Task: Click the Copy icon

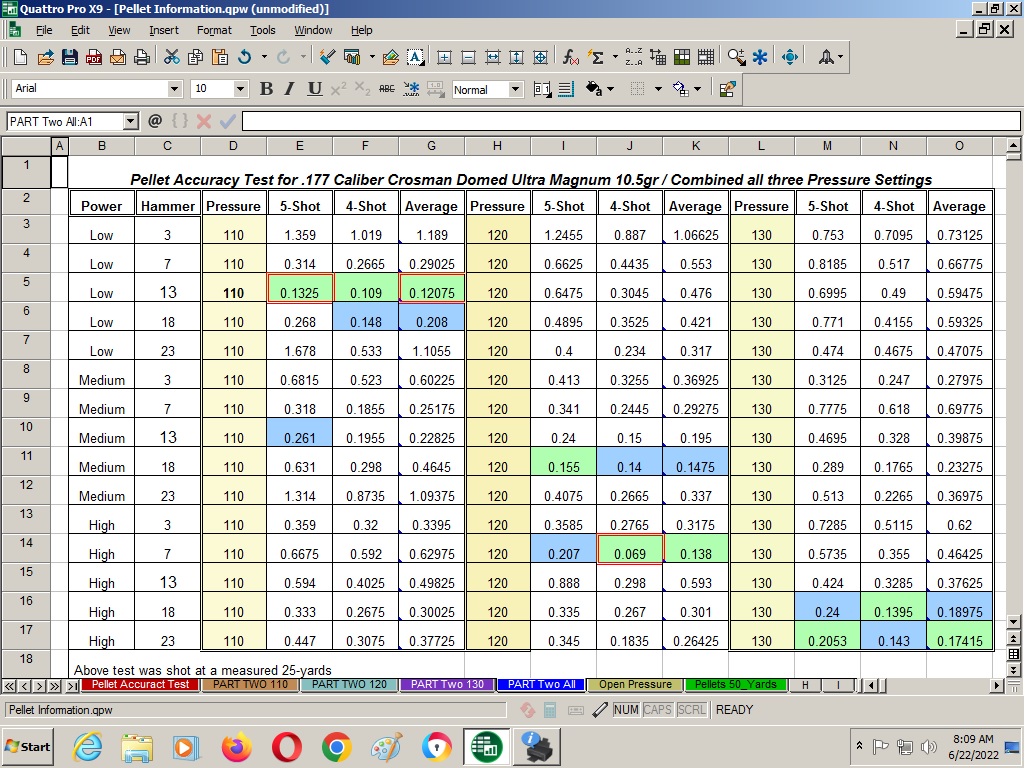Action: tap(195, 57)
